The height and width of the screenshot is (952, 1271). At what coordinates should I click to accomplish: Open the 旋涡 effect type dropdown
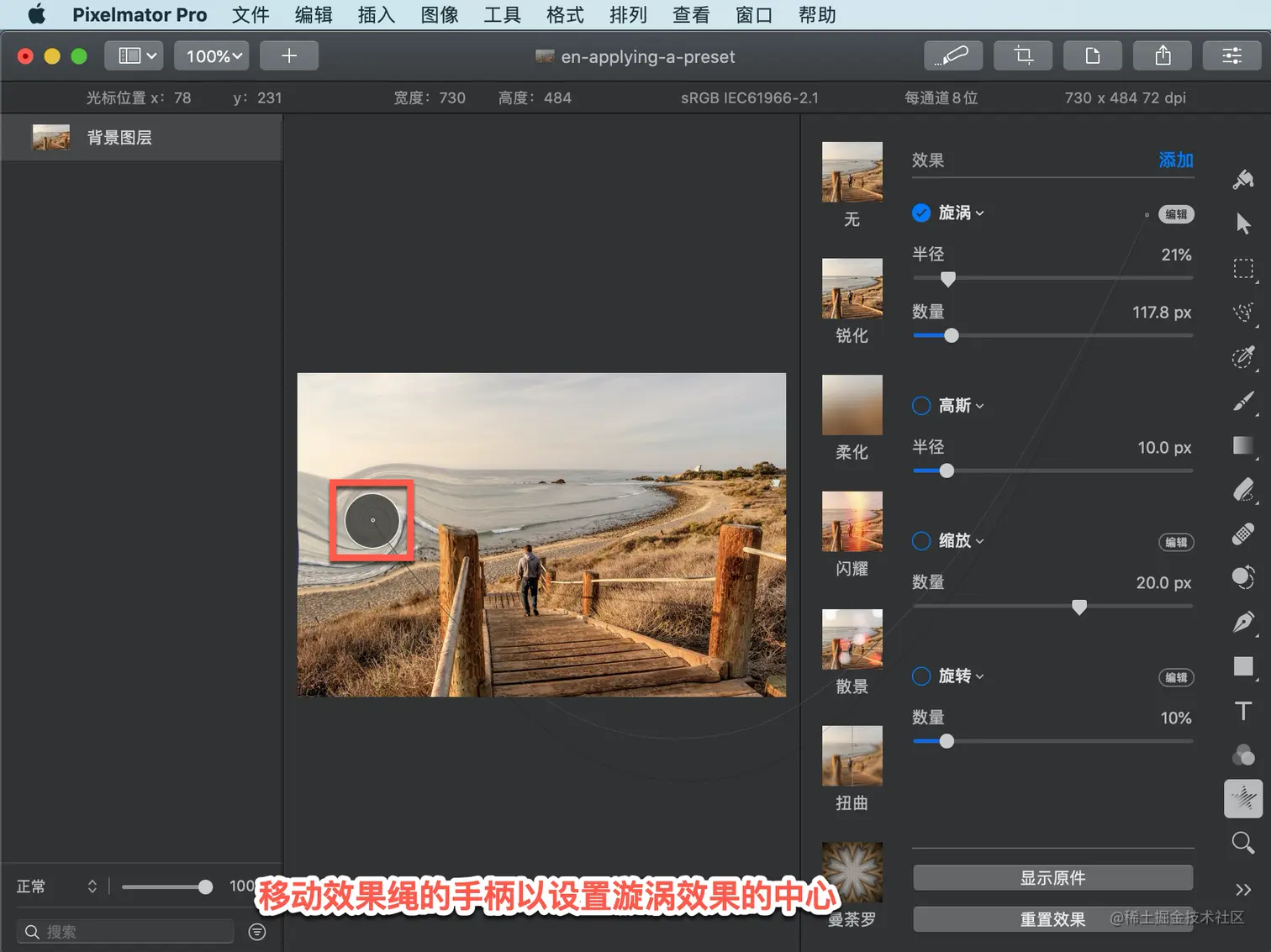pos(961,213)
